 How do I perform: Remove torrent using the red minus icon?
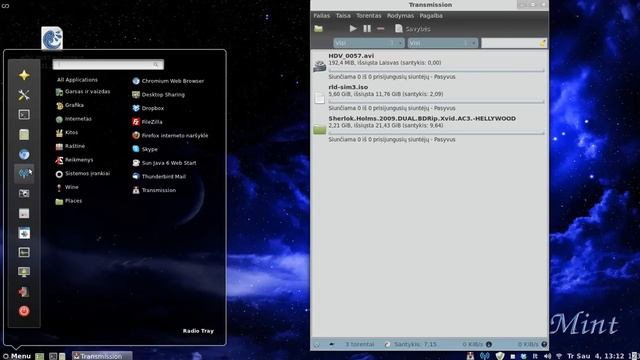click(x=381, y=29)
